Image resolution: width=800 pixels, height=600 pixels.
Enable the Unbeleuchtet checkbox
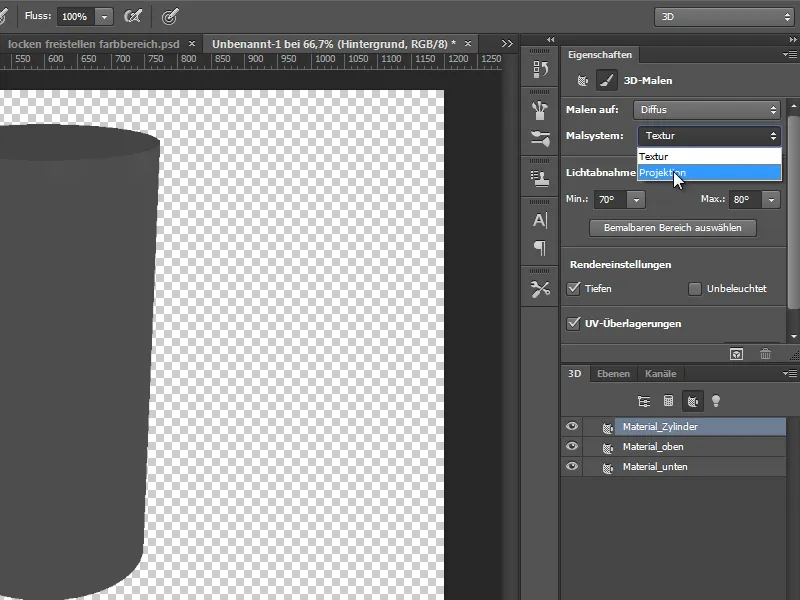[x=694, y=289]
